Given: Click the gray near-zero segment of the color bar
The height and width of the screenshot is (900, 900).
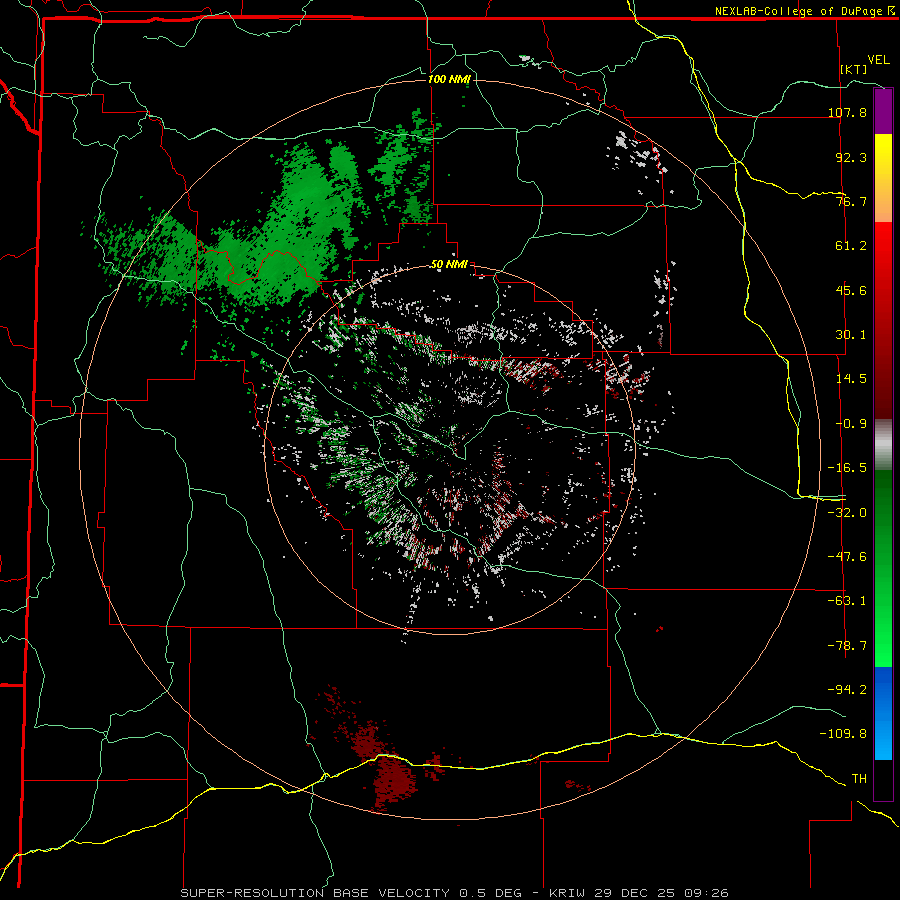Looking at the screenshot, I should pyautogui.click(x=883, y=442).
